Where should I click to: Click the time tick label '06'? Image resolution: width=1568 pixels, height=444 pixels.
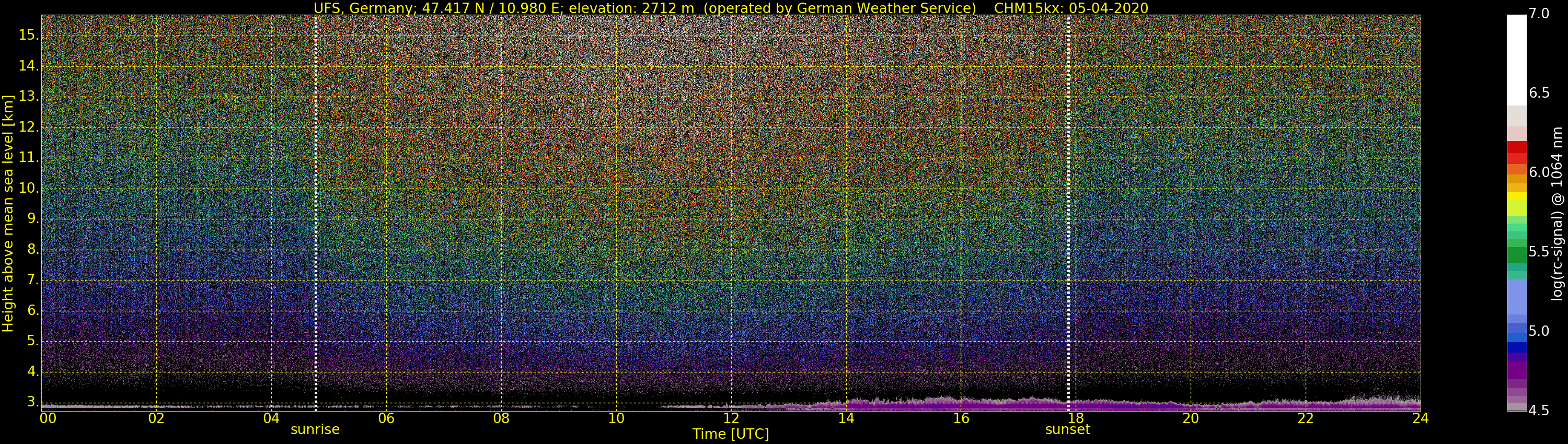click(387, 418)
